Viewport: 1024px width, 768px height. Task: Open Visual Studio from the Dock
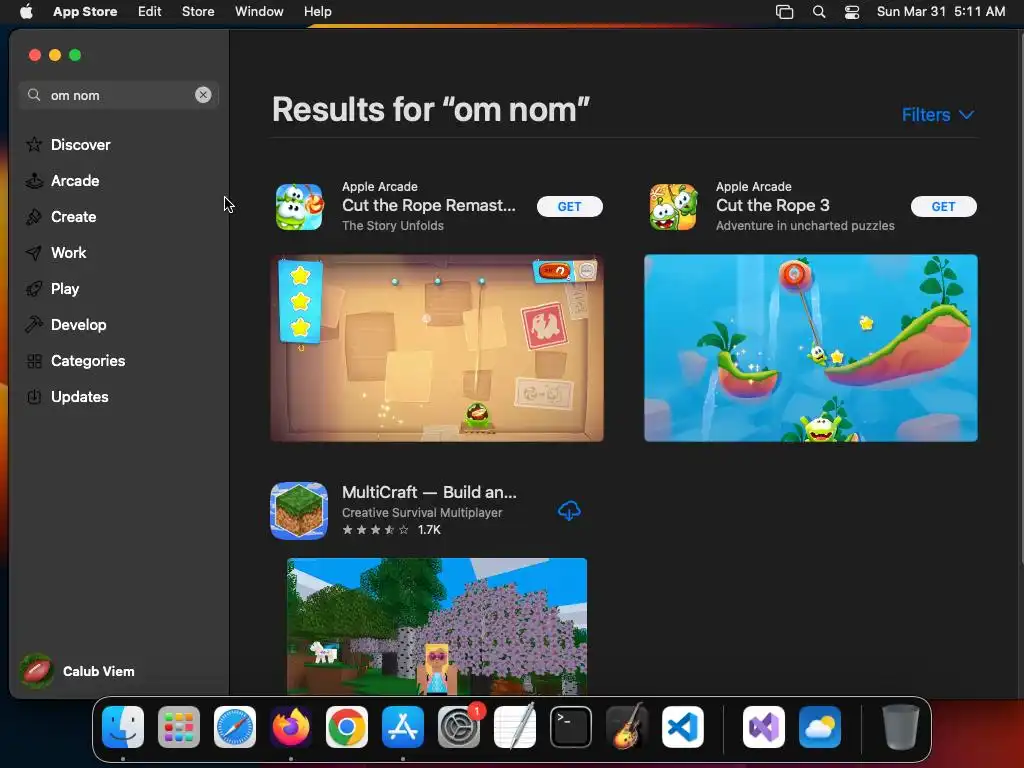(764, 727)
